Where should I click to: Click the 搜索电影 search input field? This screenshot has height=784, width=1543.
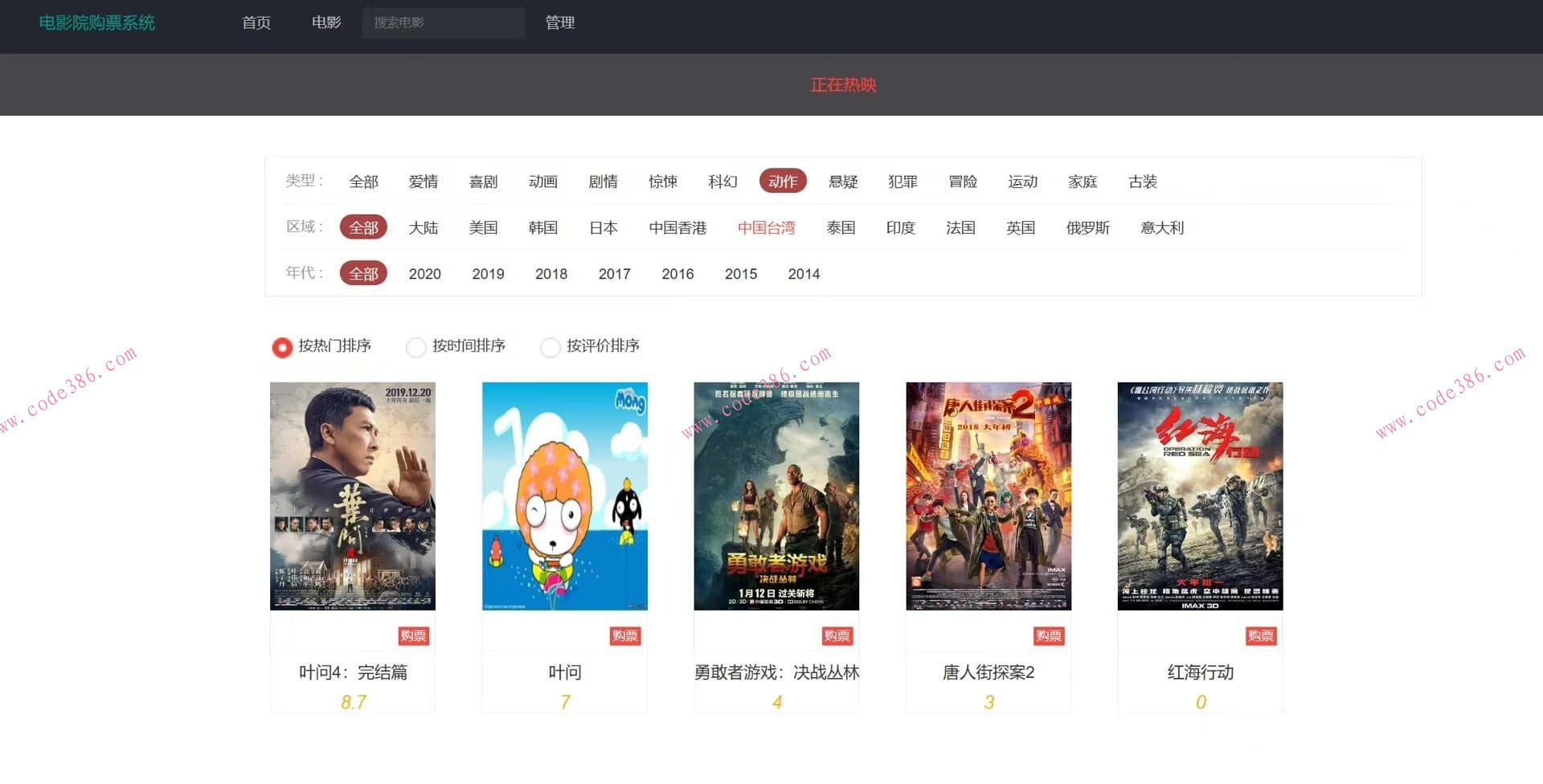(x=443, y=22)
